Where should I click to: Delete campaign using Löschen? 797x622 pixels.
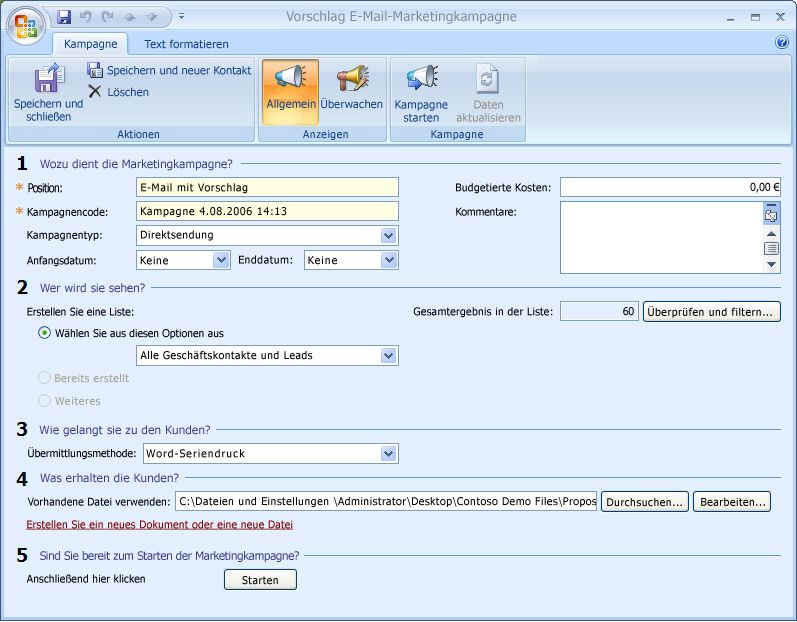(x=118, y=92)
